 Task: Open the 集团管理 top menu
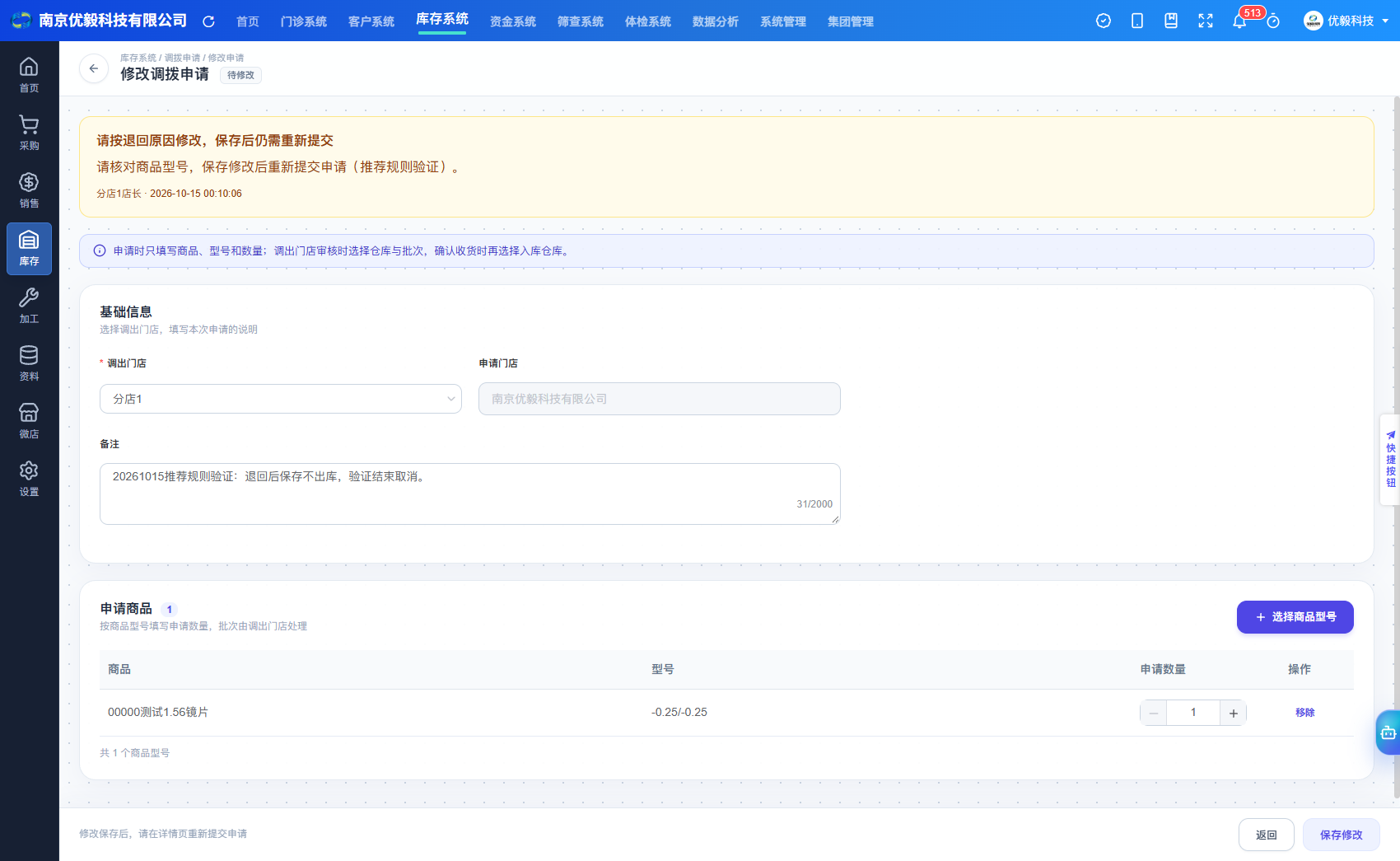point(851,21)
